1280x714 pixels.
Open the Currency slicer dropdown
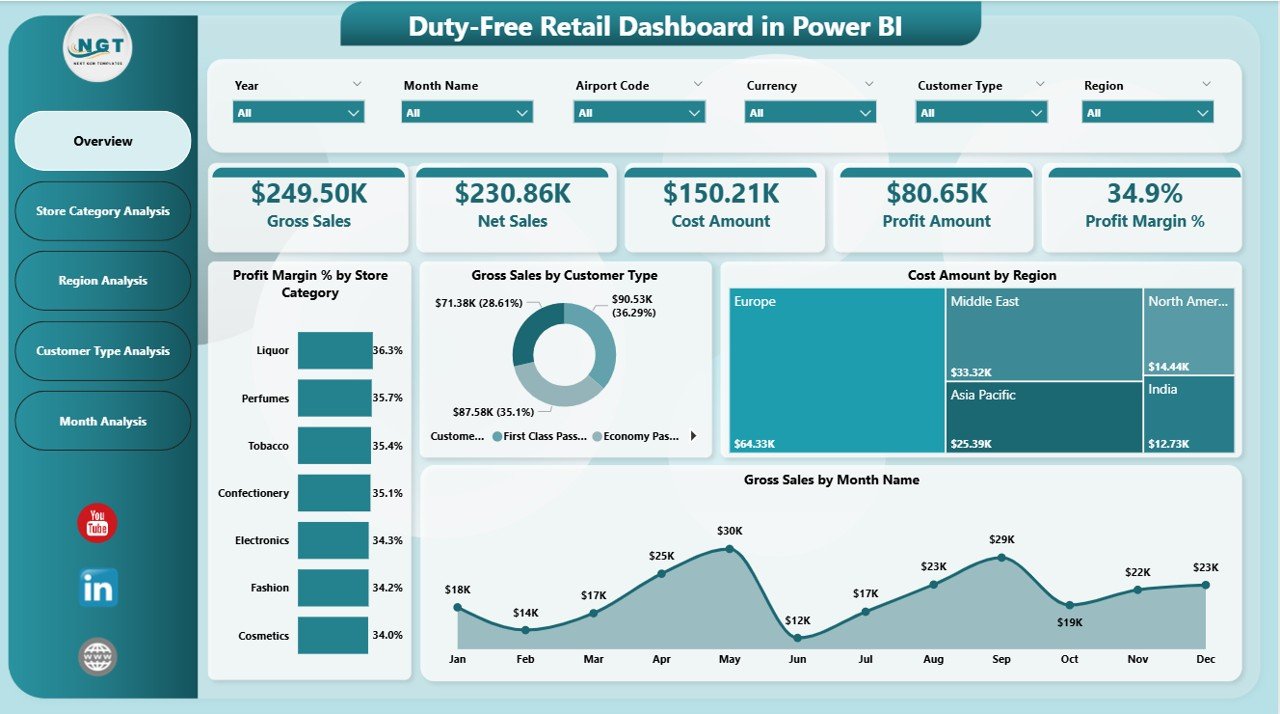865,112
